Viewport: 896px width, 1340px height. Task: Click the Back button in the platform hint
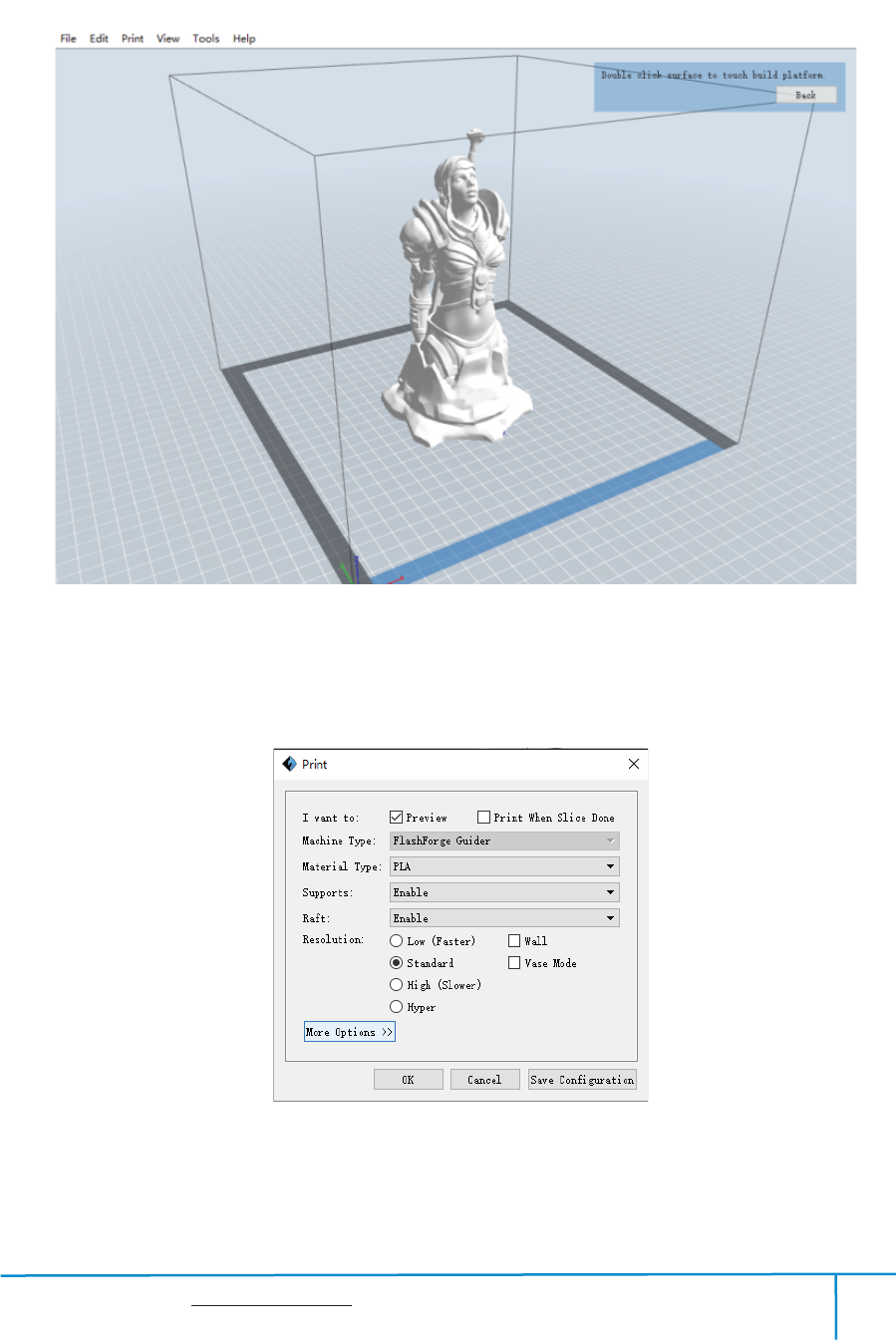coord(806,96)
